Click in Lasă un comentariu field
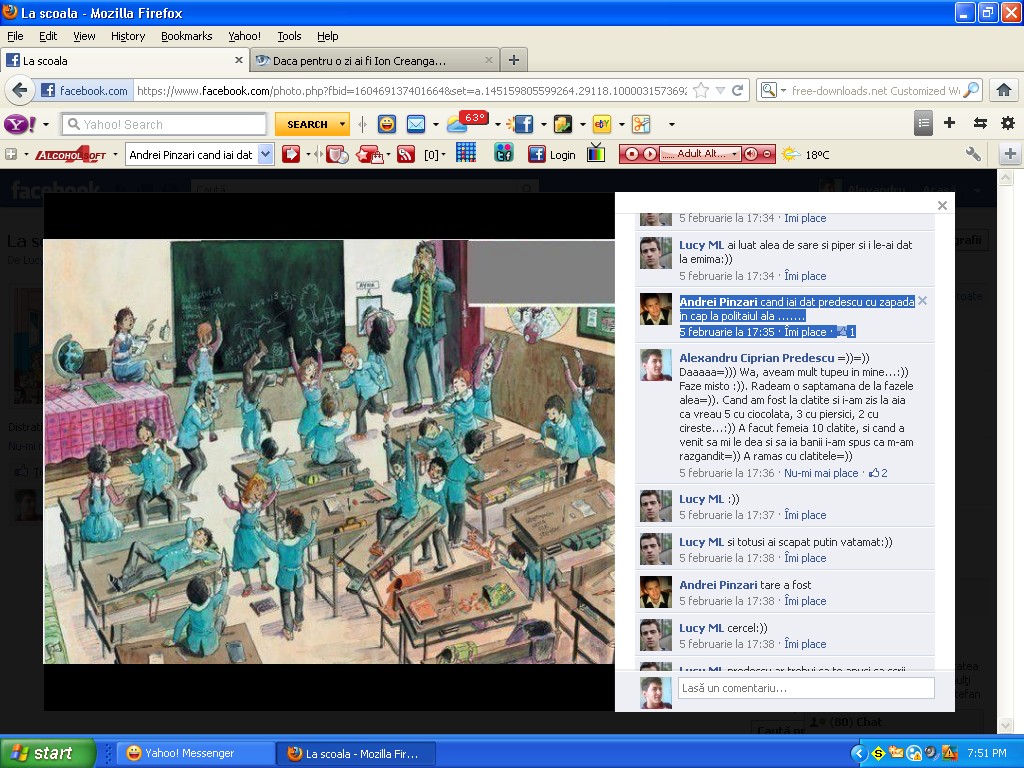The height and width of the screenshot is (768, 1024). [x=806, y=688]
